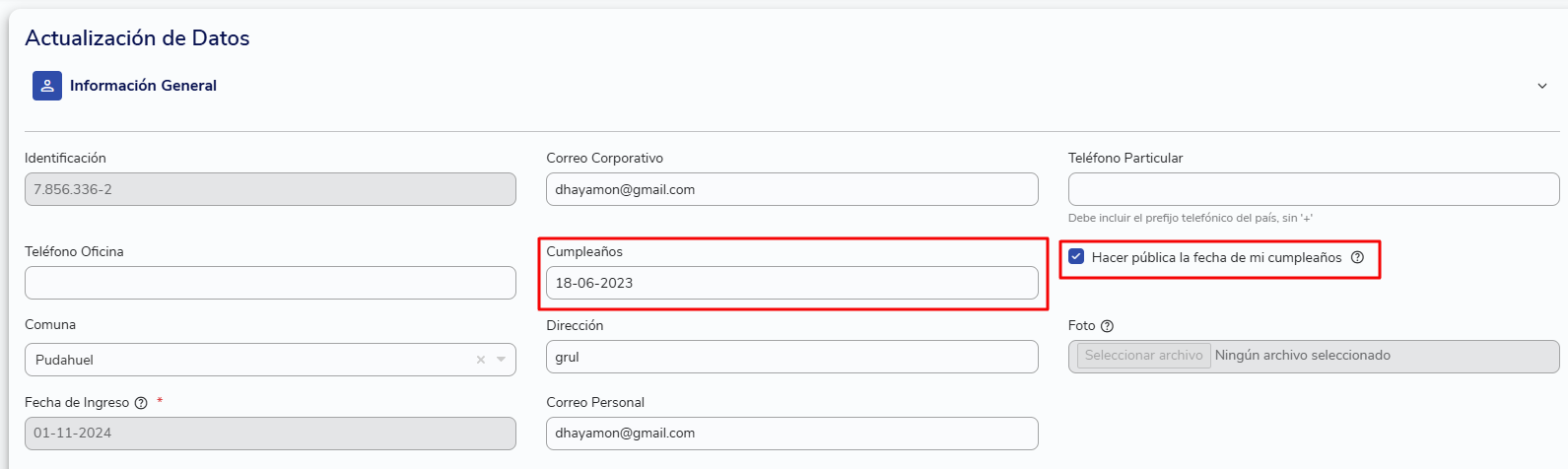1568x469 pixels.
Task: Focus the Correo Corporativo email field
Action: point(791,189)
